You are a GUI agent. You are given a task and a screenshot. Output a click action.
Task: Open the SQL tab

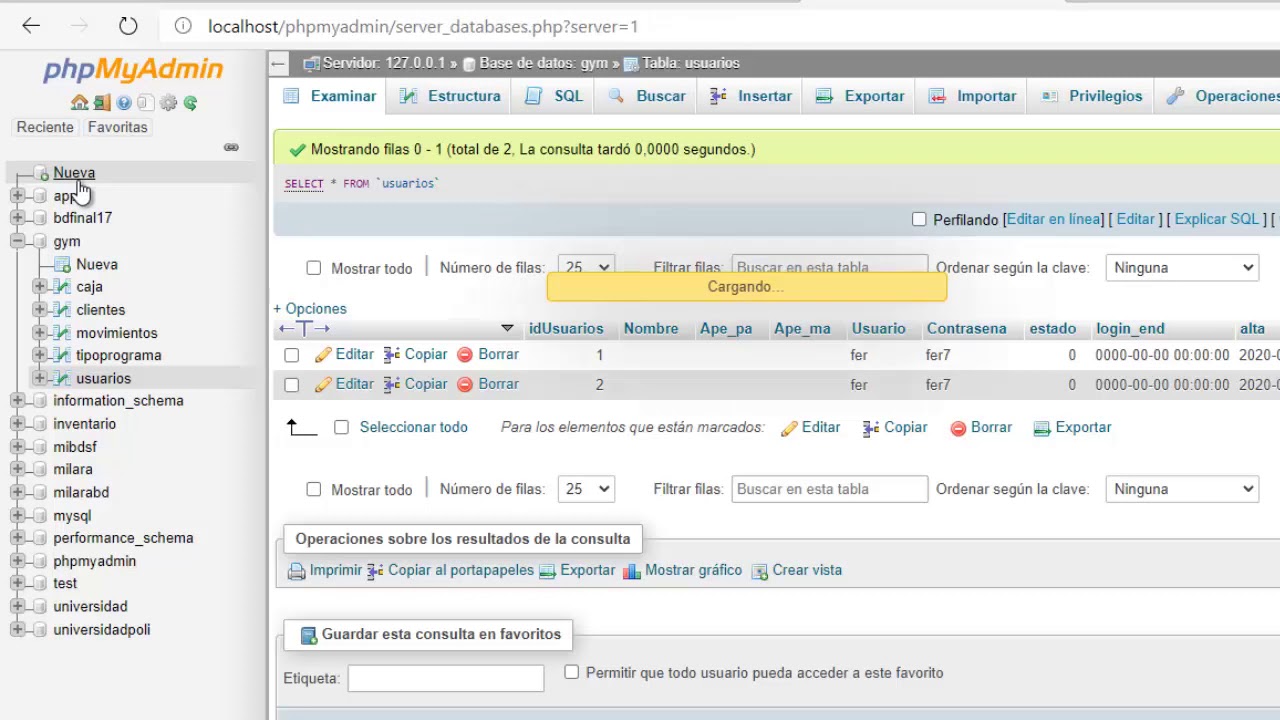pyautogui.click(x=555, y=96)
